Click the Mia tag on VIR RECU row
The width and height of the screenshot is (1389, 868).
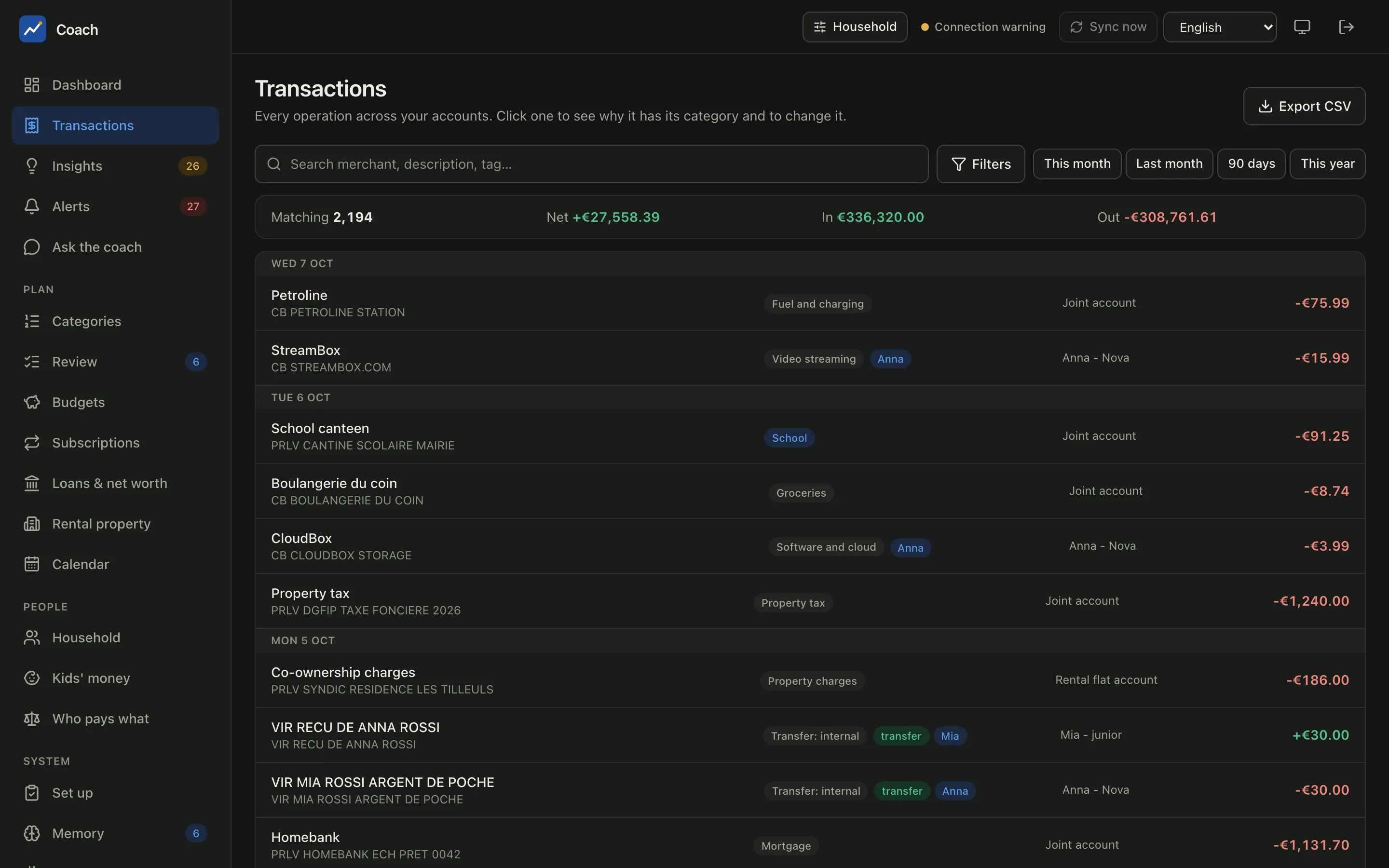[x=950, y=736]
